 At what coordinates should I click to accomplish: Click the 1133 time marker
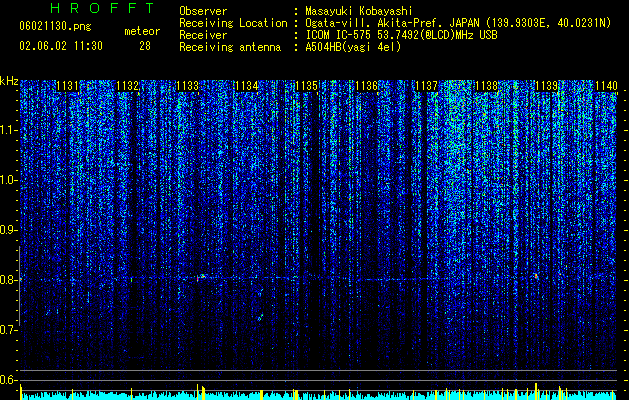coord(187,86)
